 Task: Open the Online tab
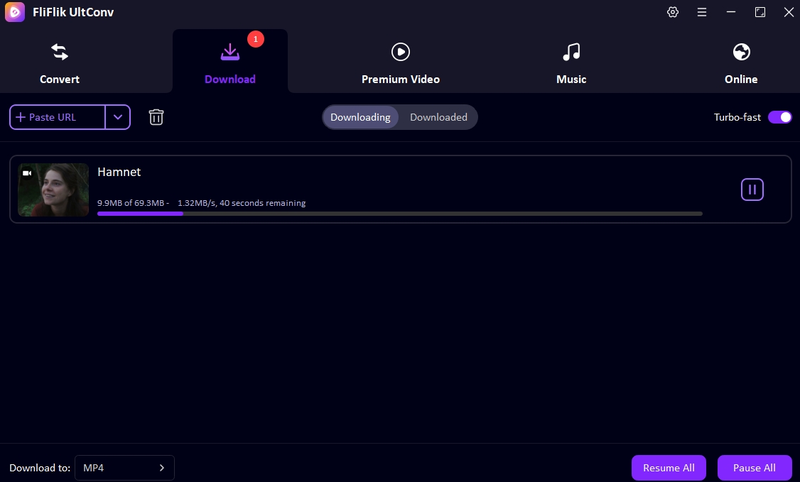tap(741, 63)
